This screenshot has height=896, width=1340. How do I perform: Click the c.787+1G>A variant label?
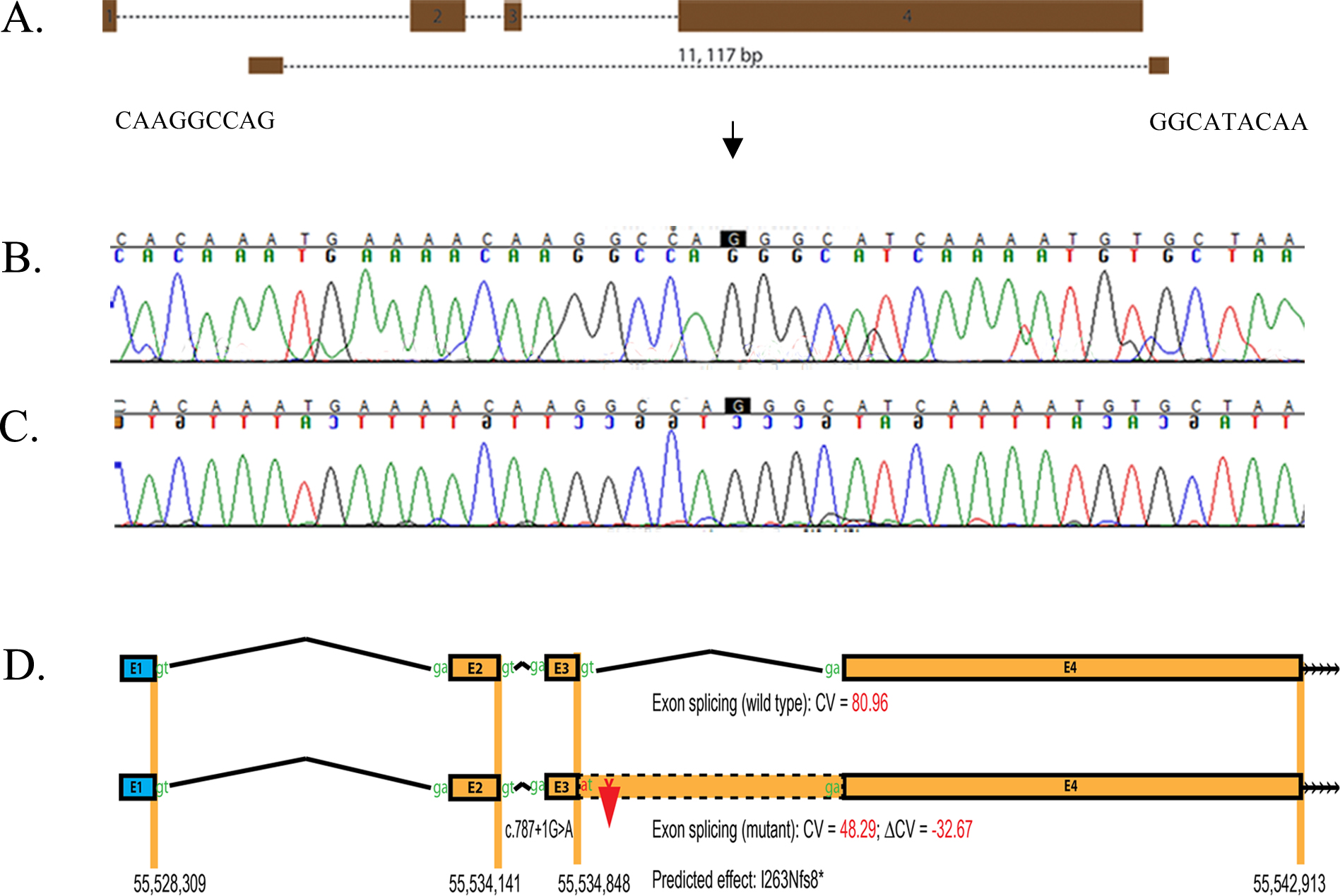(538, 830)
